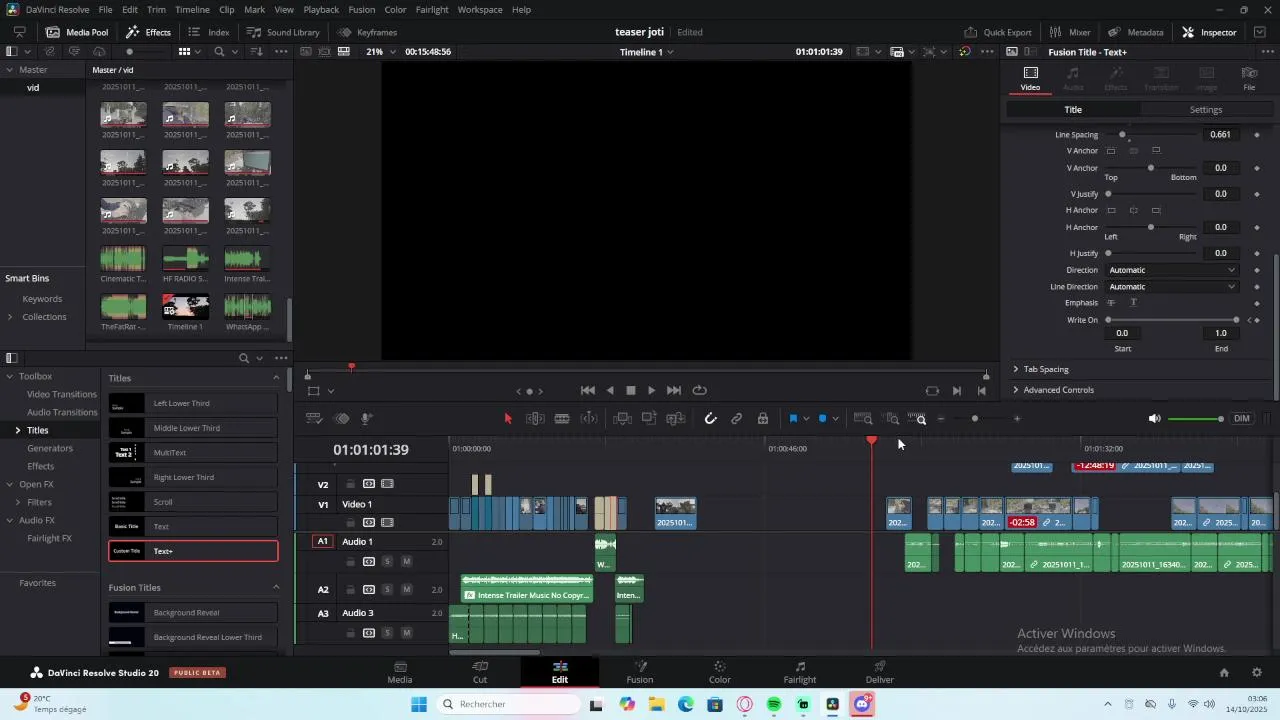
Task: Toggle Auto Track Selector on V2
Action: tap(369, 484)
